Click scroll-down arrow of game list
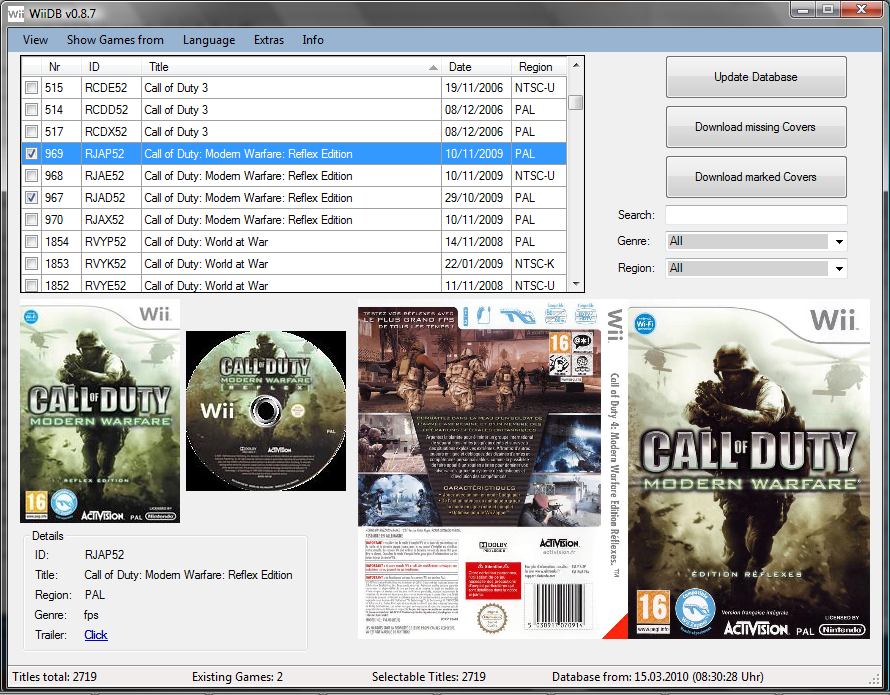890x695 pixels. tap(576, 284)
